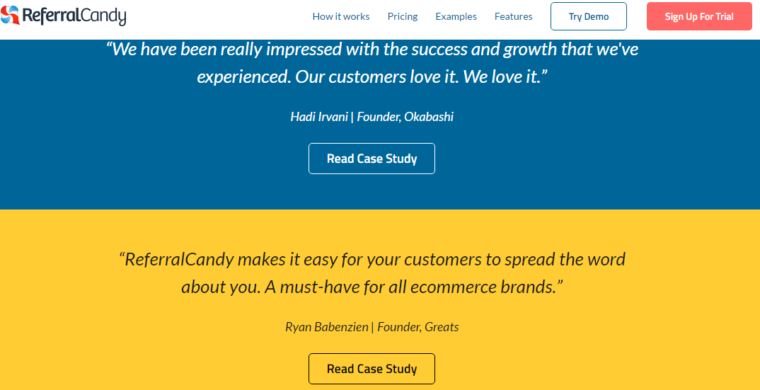Screen dimensions: 760x390
Task: Go to the Pricing nav link
Action: coord(402,16)
